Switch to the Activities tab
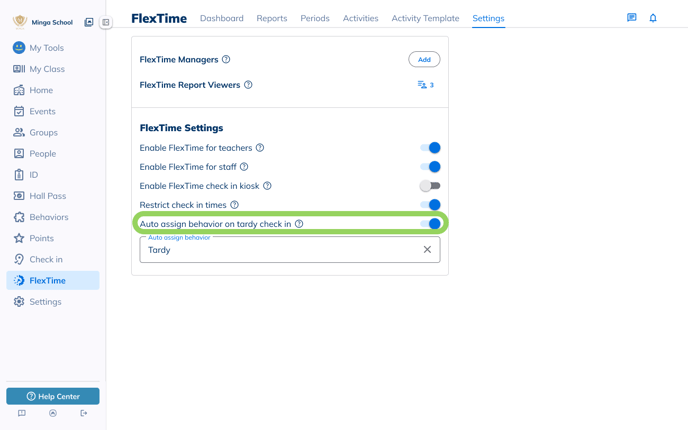This screenshot has height=430, width=688. tap(360, 18)
